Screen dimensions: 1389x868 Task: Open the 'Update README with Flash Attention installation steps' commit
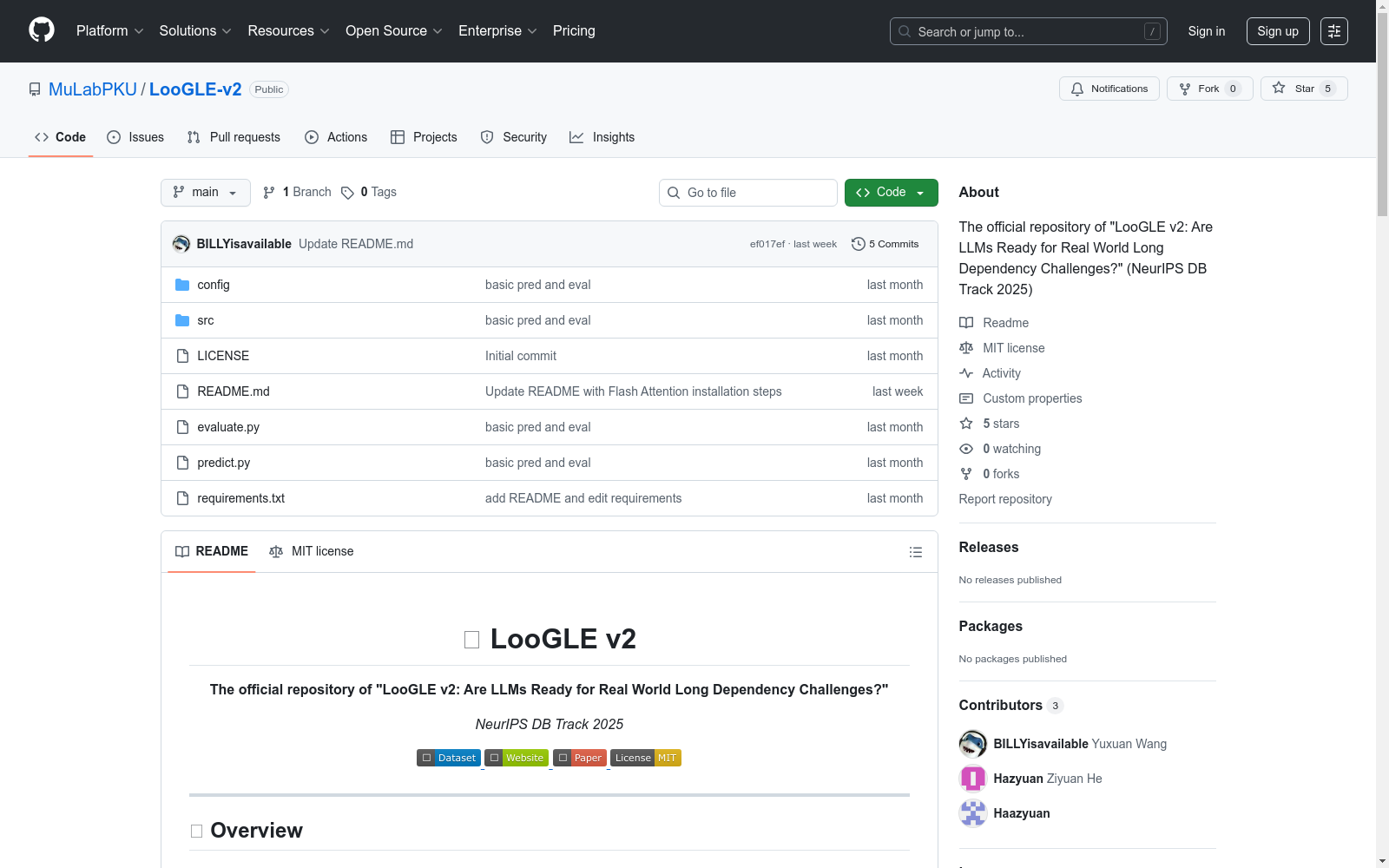[634, 391]
